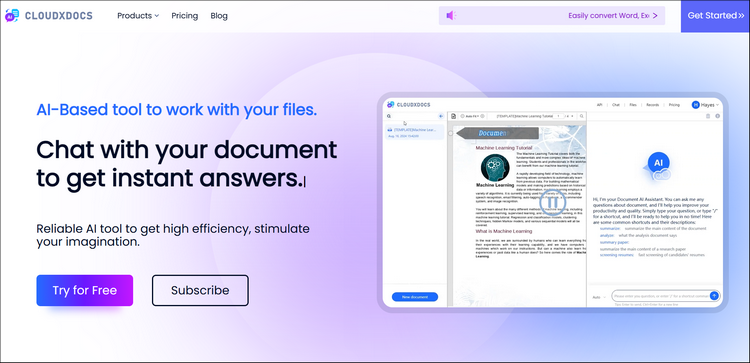Open the 'Easily convert Word' announcement link

608,16
